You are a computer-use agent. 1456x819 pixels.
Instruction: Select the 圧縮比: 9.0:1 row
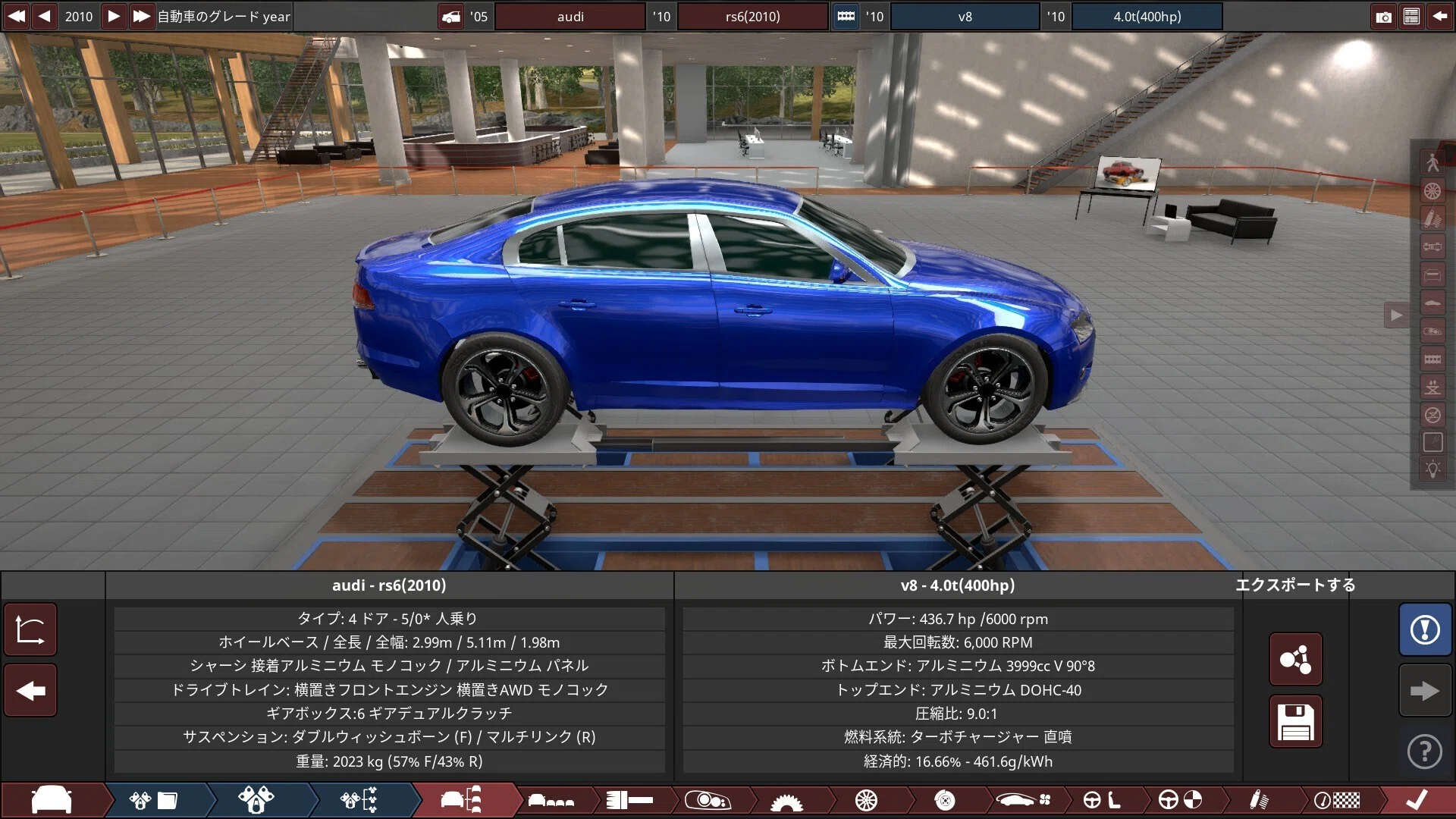[x=958, y=713]
